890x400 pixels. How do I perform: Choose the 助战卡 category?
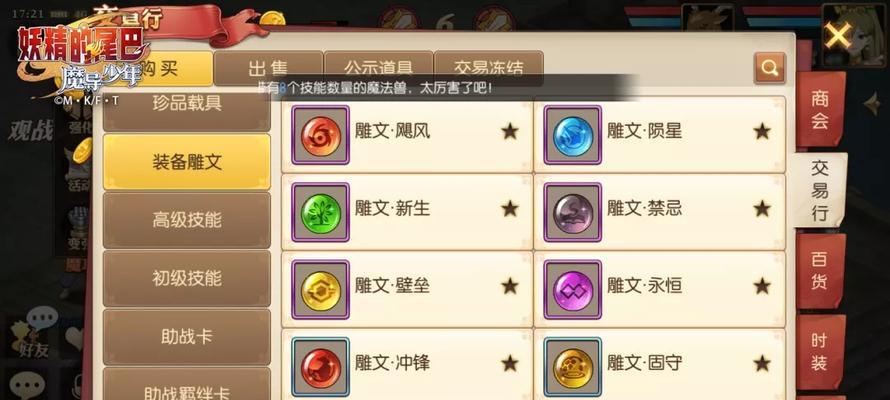tap(187, 337)
